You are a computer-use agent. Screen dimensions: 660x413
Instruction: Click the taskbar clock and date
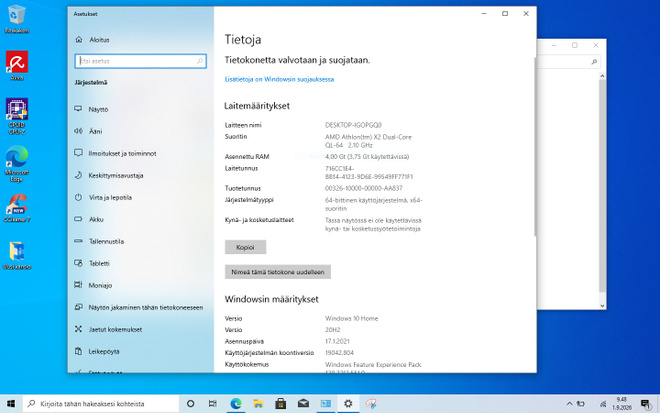coord(622,404)
